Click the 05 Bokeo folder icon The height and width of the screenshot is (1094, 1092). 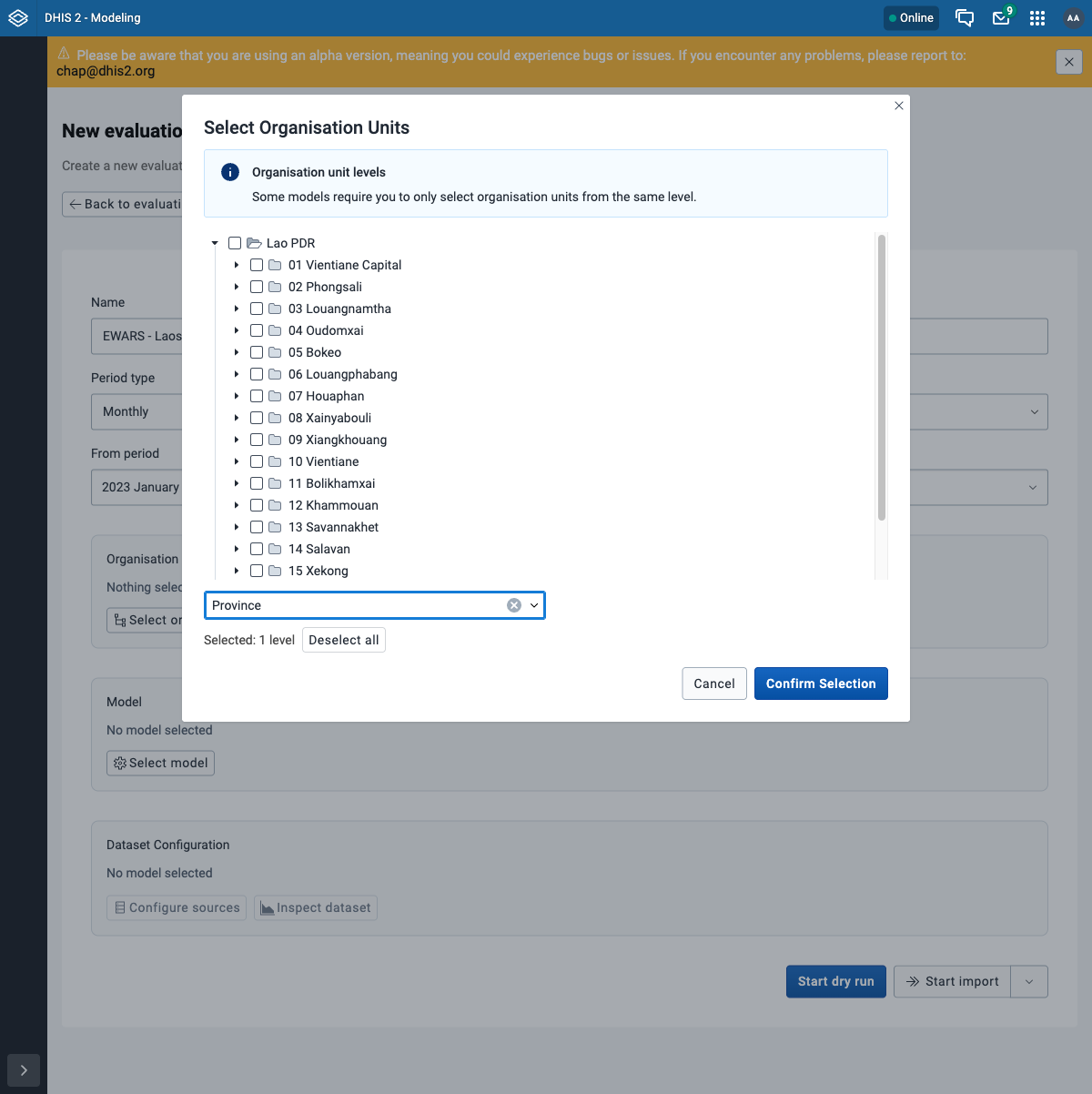tap(275, 352)
